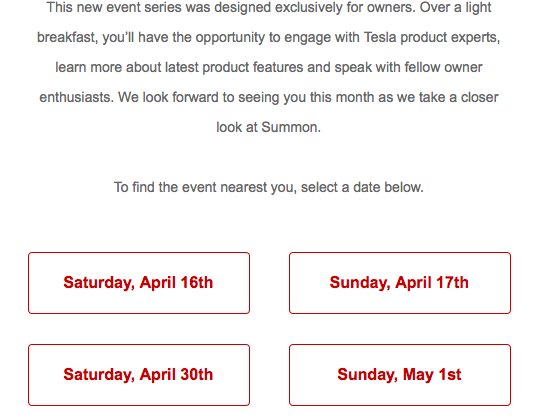Find events for May 1st
The width and height of the screenshot is (538, 420).
coord(400,375)
